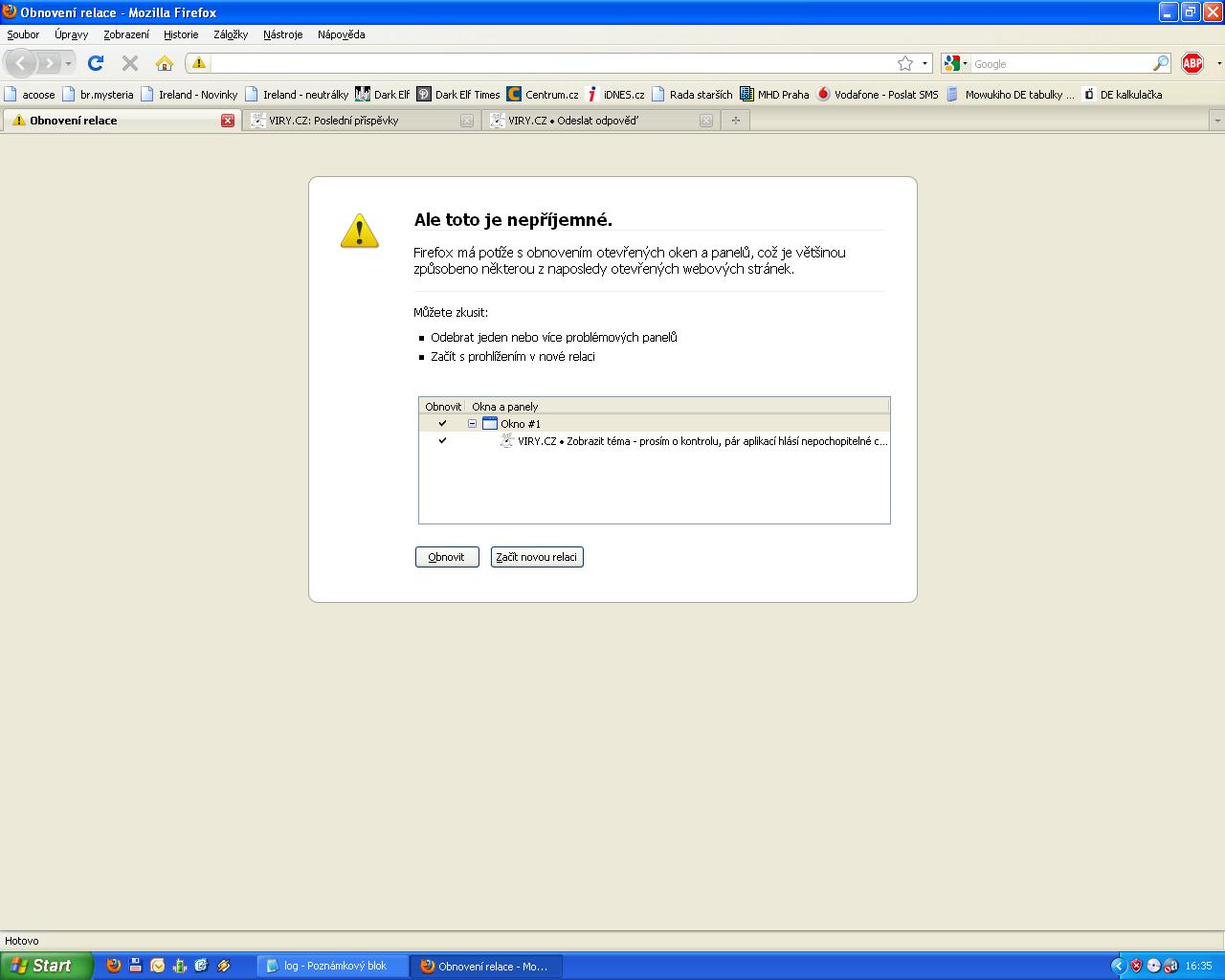This screenshot has height=980, width=1225.
Task: Open the back/forward history dropdown arrow
Action: (68, 63)
